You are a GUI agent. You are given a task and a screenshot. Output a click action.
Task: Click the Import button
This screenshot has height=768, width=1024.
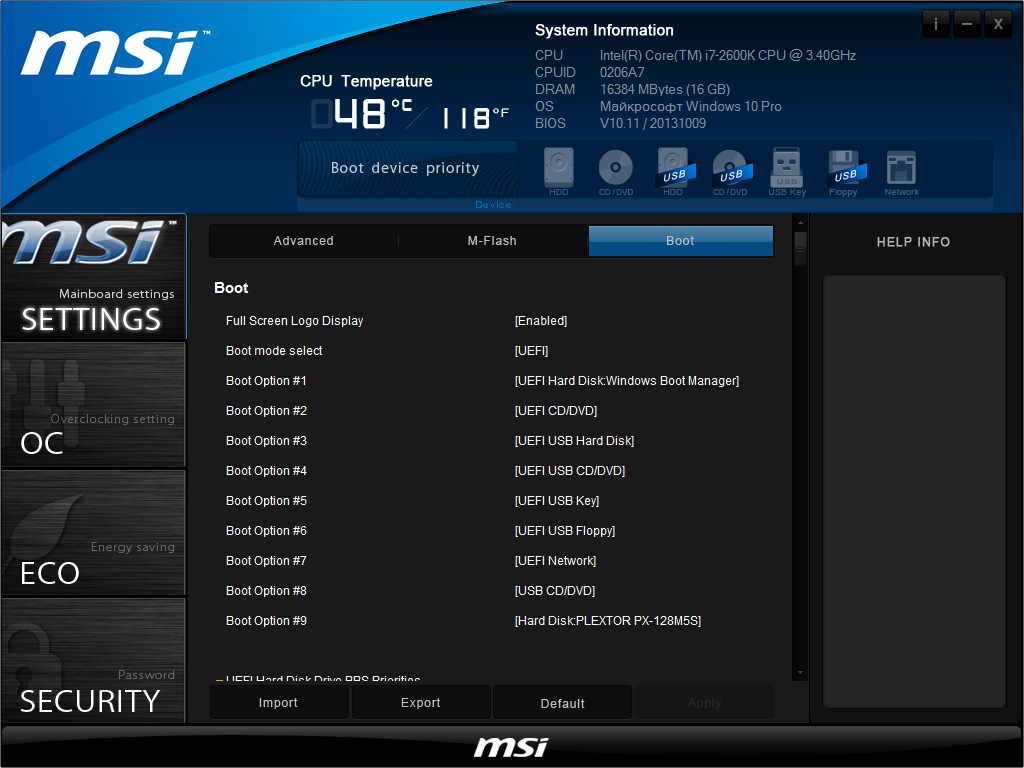pos(278,703)
